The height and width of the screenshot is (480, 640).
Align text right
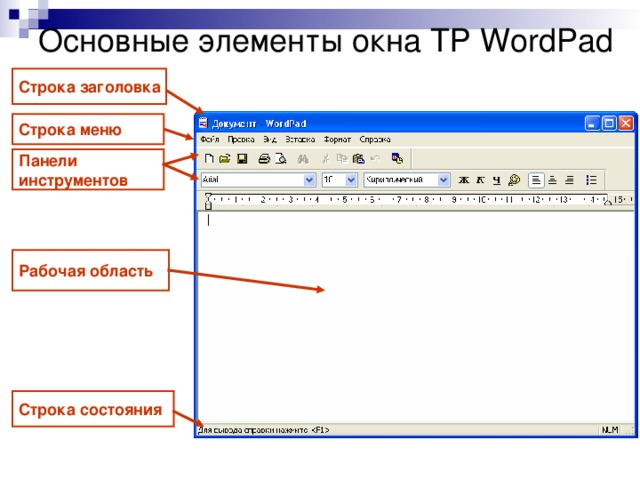tap(569, 180)
